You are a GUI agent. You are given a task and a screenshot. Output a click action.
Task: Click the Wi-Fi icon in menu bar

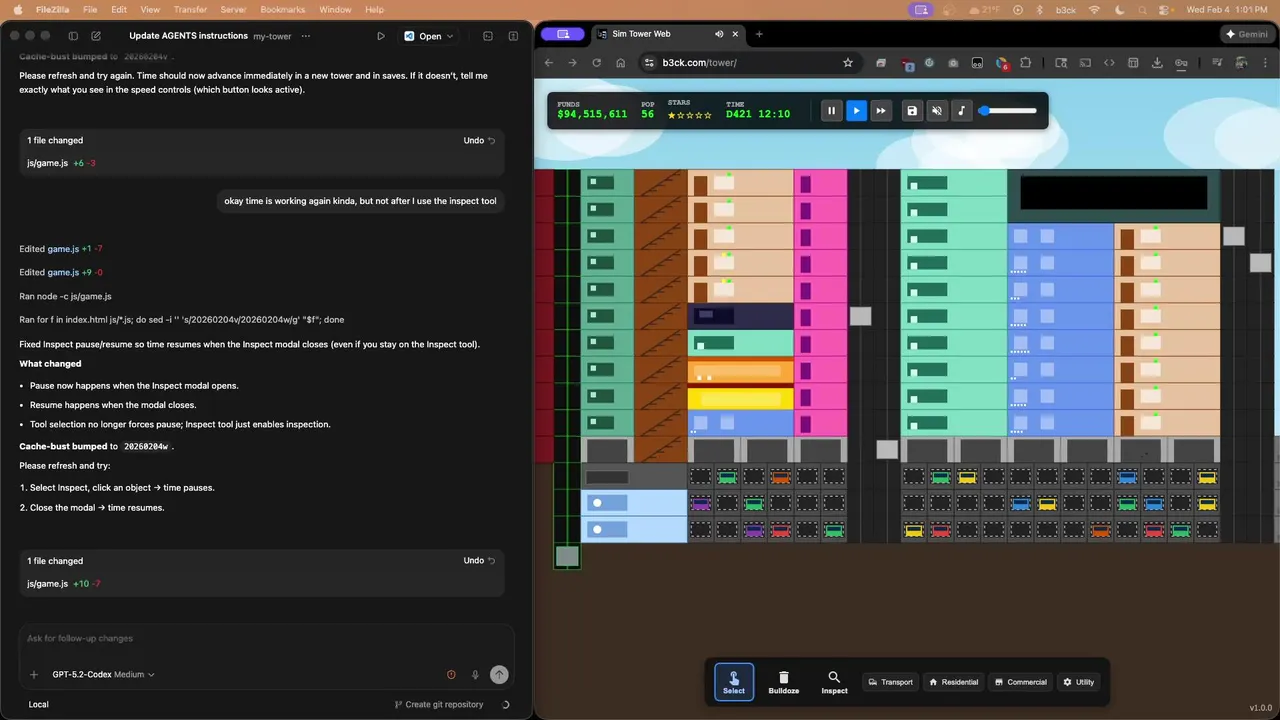pos(1094,10)
